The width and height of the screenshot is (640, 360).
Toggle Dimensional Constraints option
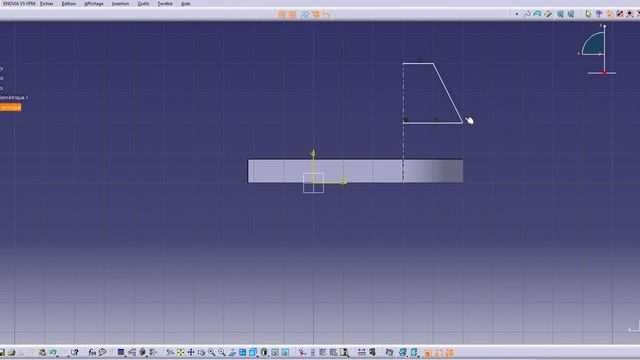point(326,14)
